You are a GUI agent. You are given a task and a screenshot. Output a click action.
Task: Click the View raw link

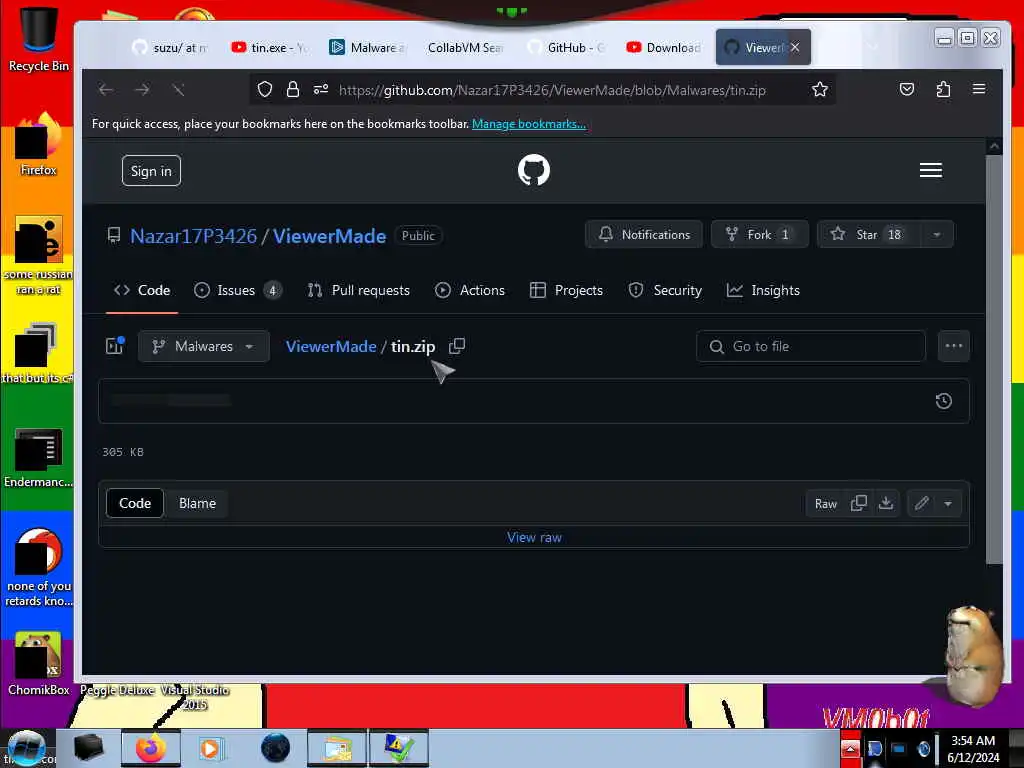pos(534,537)
